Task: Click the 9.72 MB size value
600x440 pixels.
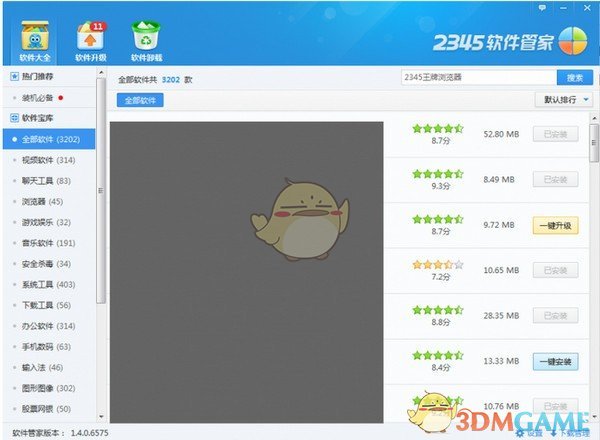Action: click(499, 225)
